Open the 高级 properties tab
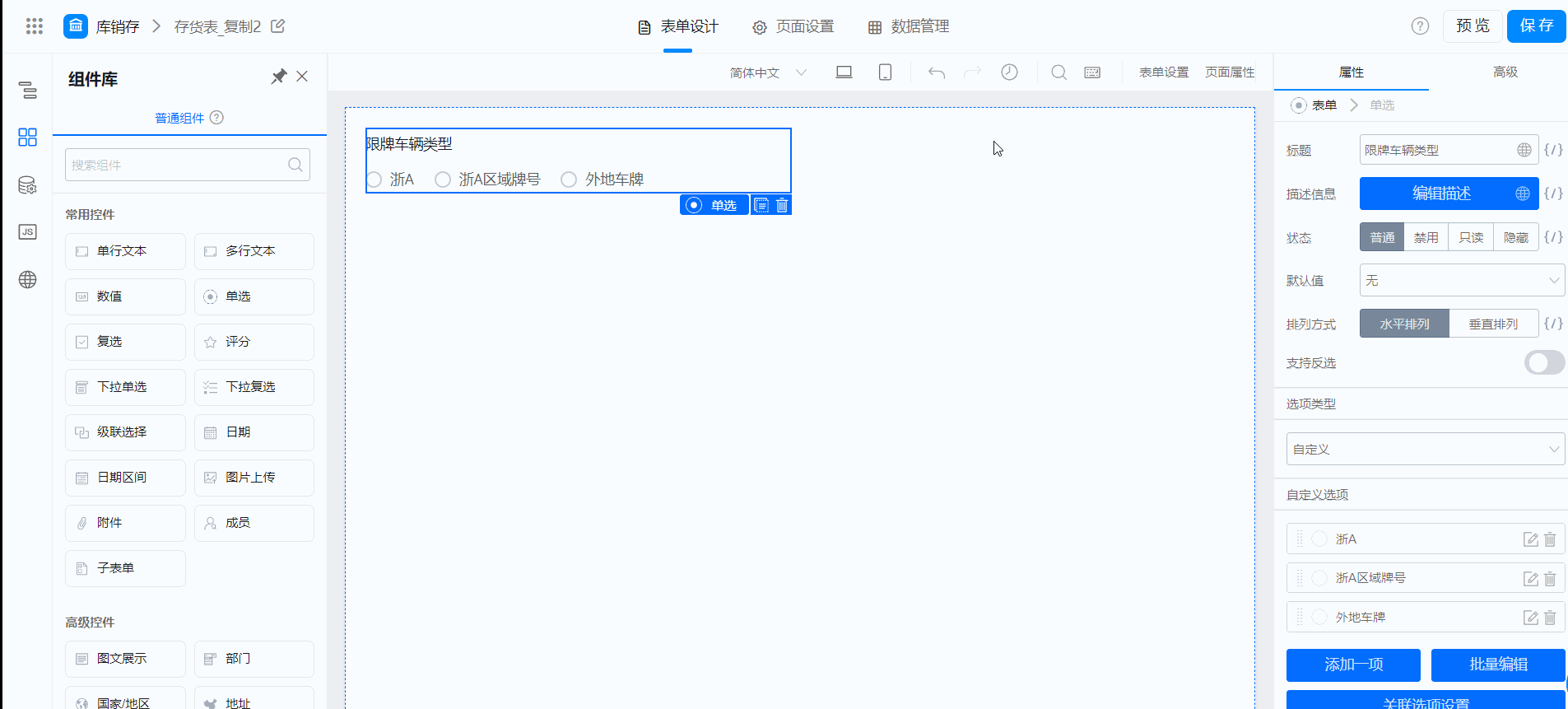Screen dimensions: 1568x709 point(1505,72)
